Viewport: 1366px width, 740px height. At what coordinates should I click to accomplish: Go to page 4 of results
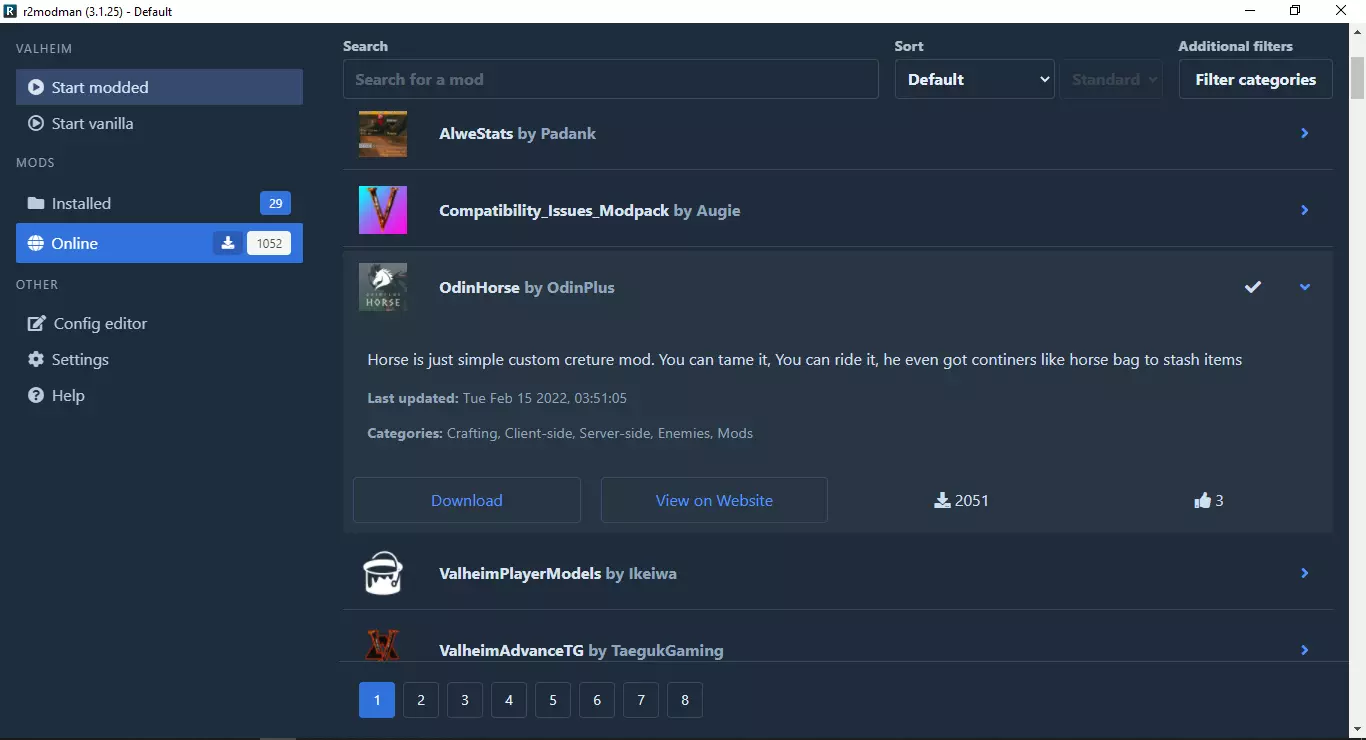pos(509,700)
